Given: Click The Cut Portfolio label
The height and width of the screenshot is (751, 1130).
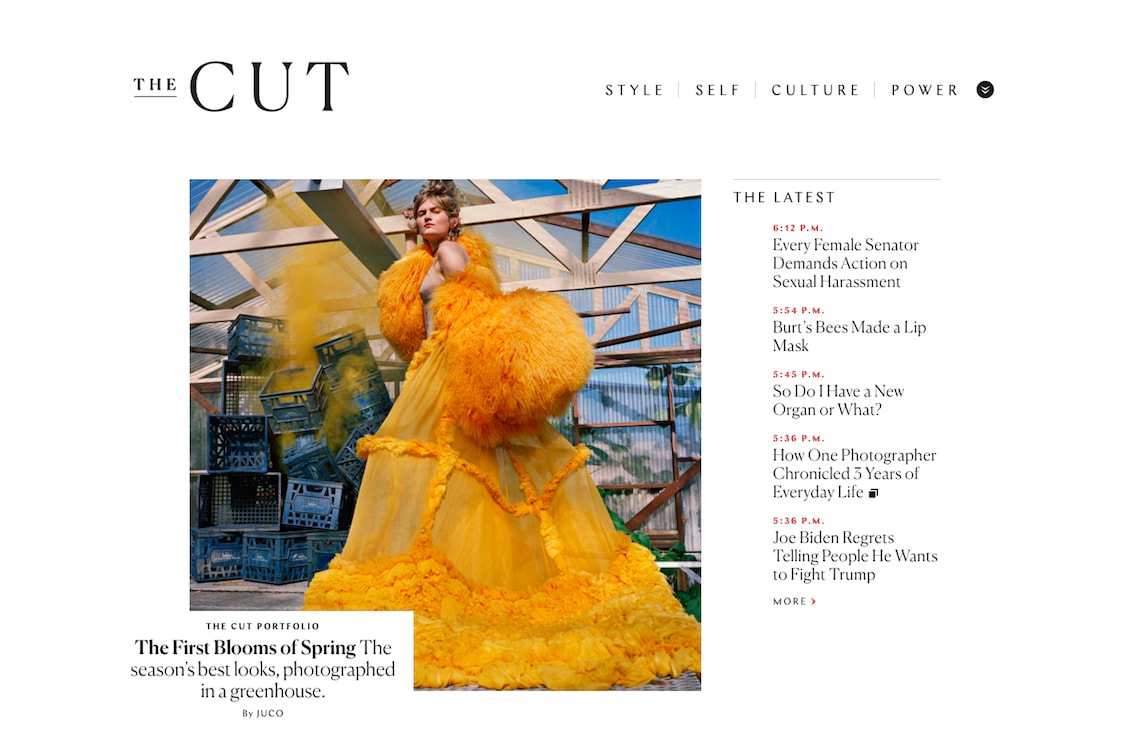Looking at the screenshot, I should (x=262, y=626).
